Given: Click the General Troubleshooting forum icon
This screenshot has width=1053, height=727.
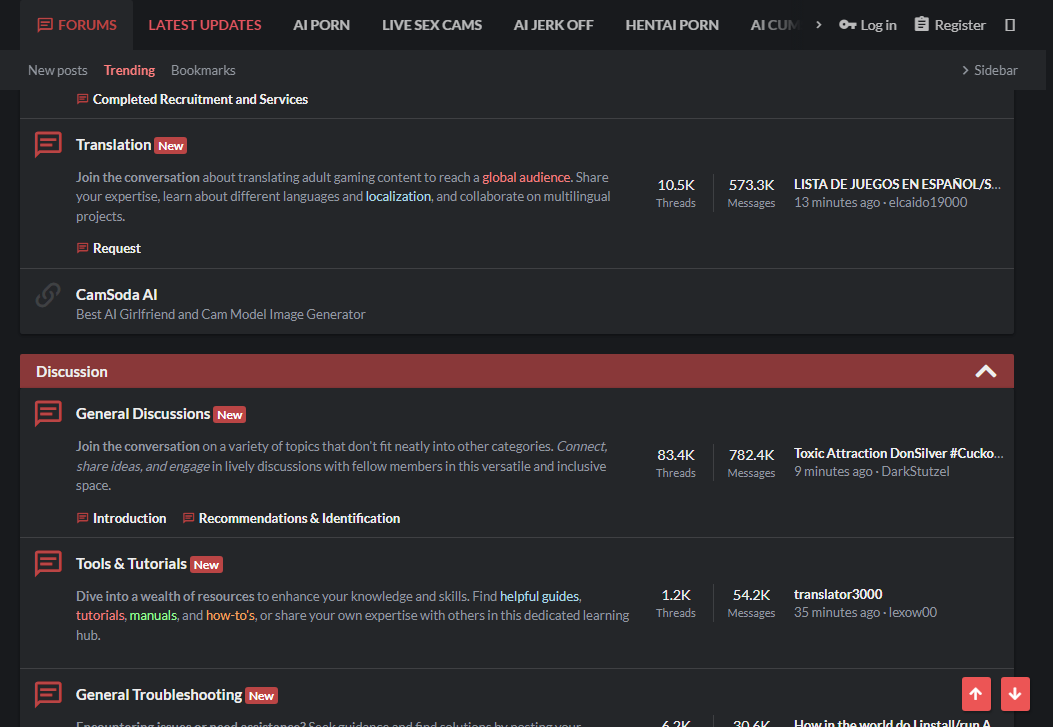Looking at the screenshot, I should tap(48, 694).
